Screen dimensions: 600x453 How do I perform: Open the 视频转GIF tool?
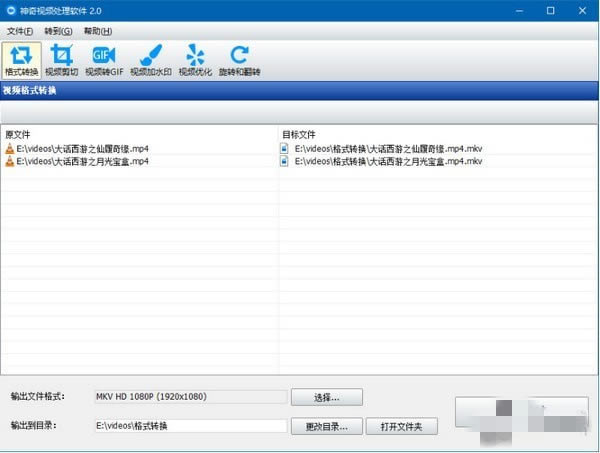104,60
